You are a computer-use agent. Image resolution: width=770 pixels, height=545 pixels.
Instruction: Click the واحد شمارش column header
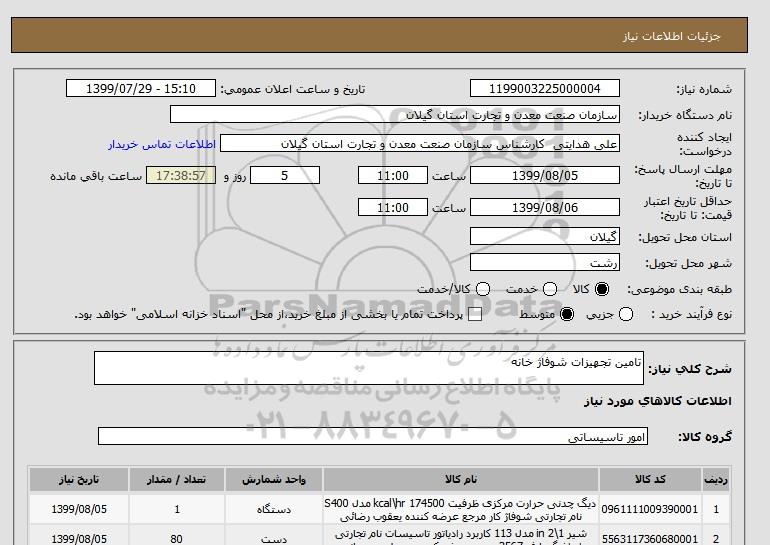click(x=274, y=479)
